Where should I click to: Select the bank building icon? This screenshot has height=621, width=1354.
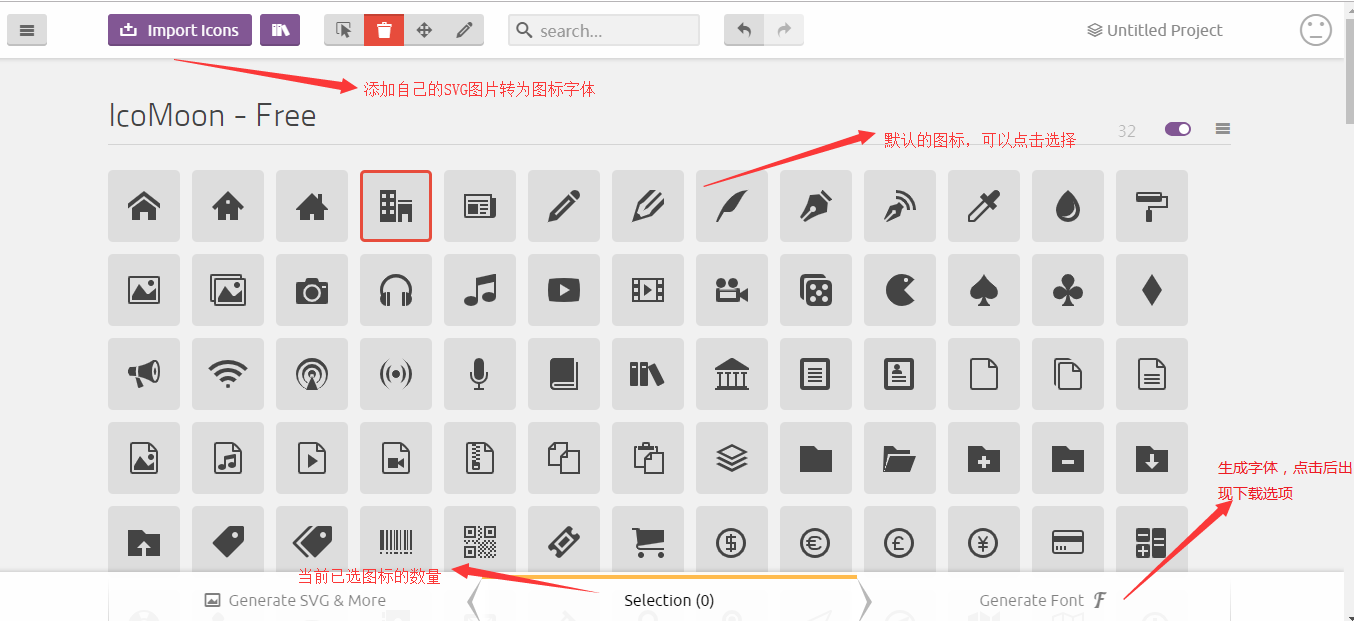[732, 374]
